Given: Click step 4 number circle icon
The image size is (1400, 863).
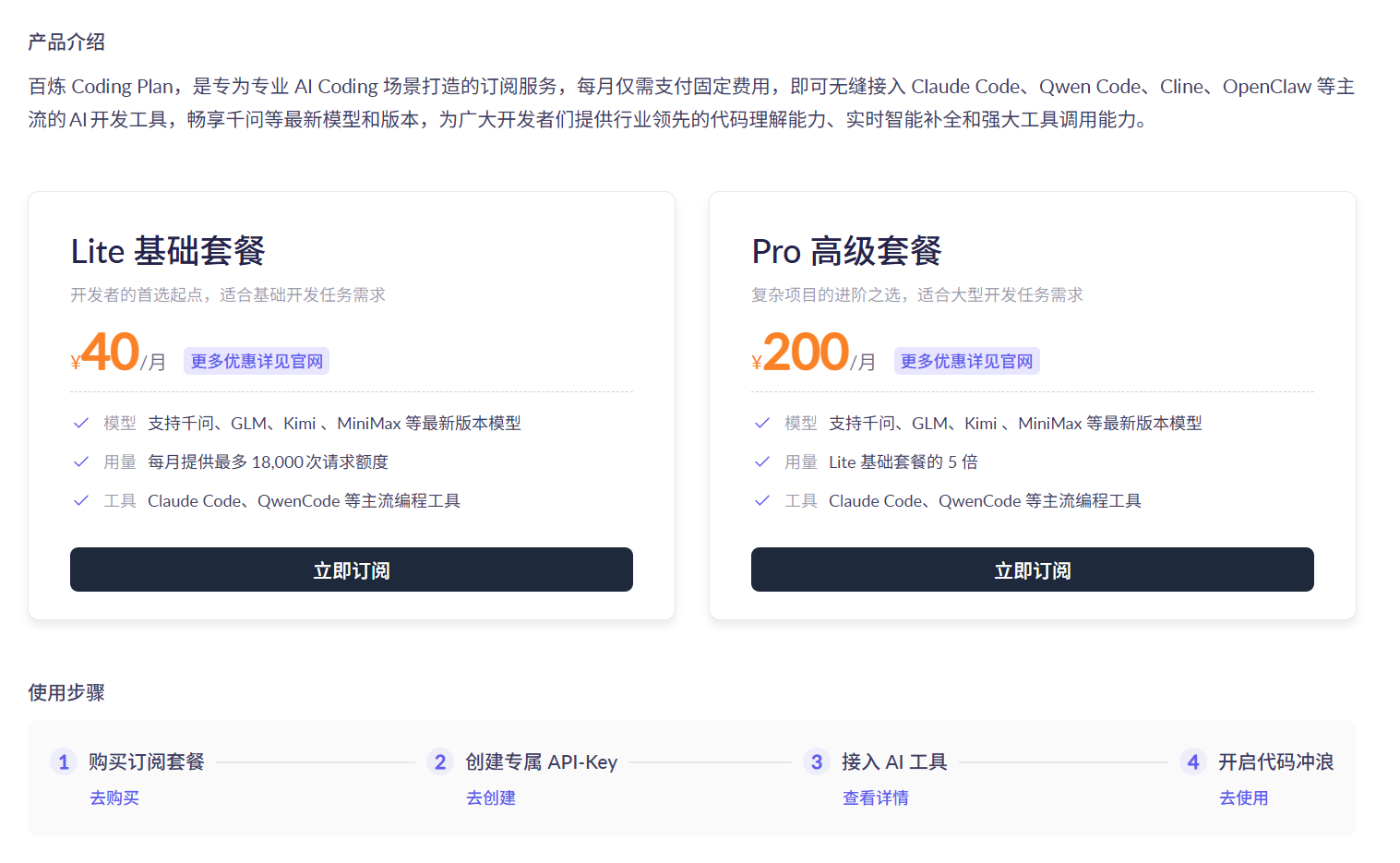Looking at the screenshot, I should (x=1193, y=761).
